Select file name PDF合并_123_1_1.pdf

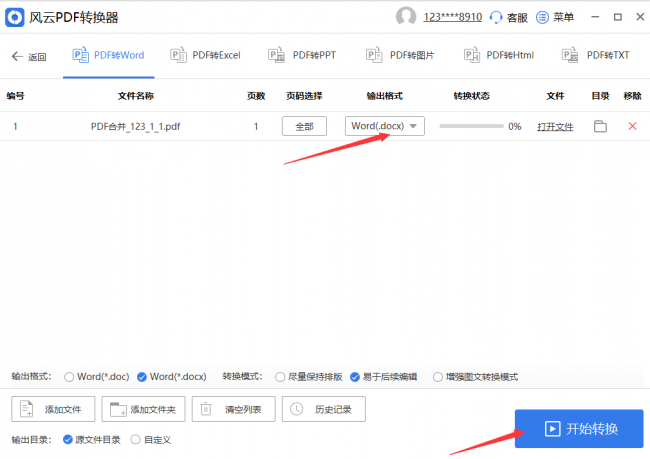pos(136,126)
